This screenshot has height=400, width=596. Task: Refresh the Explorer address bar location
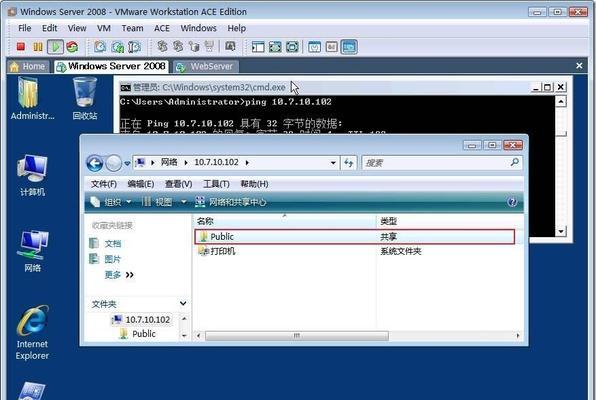(349, 163)
